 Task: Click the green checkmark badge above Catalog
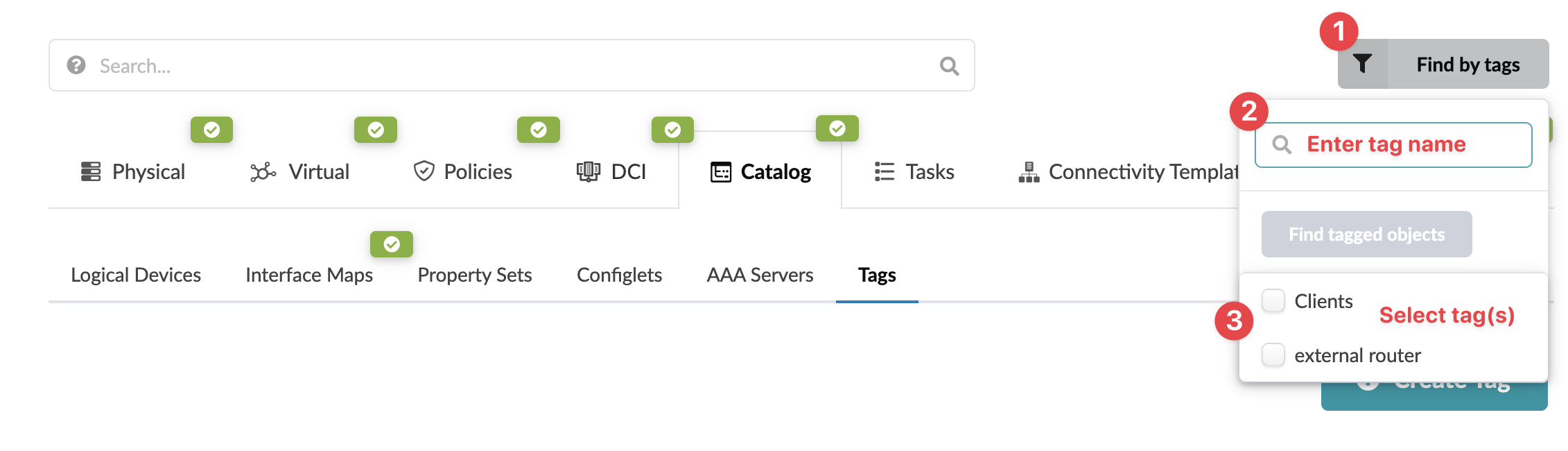coord(837,128)
